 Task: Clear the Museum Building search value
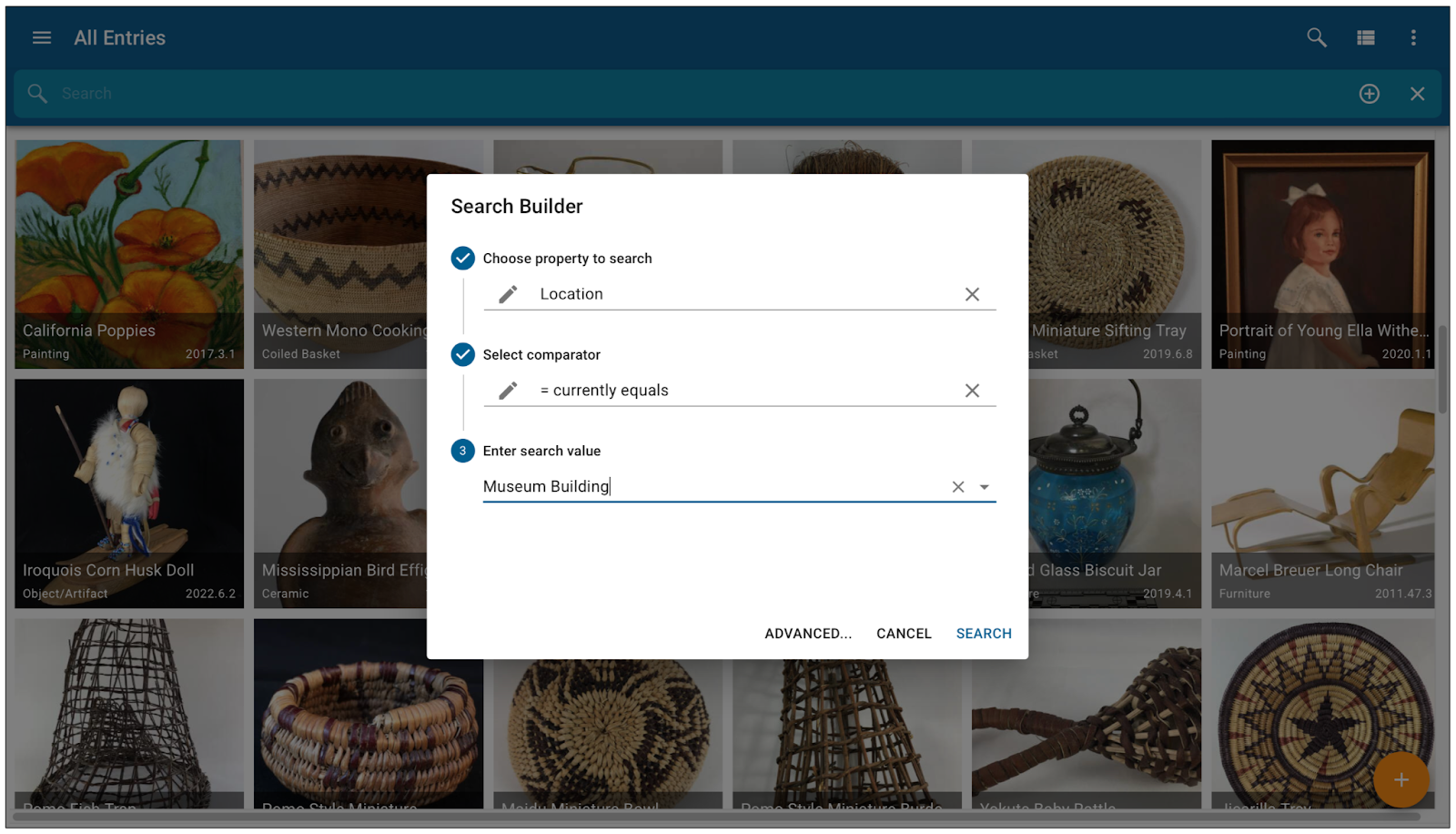tap(958, 487)
